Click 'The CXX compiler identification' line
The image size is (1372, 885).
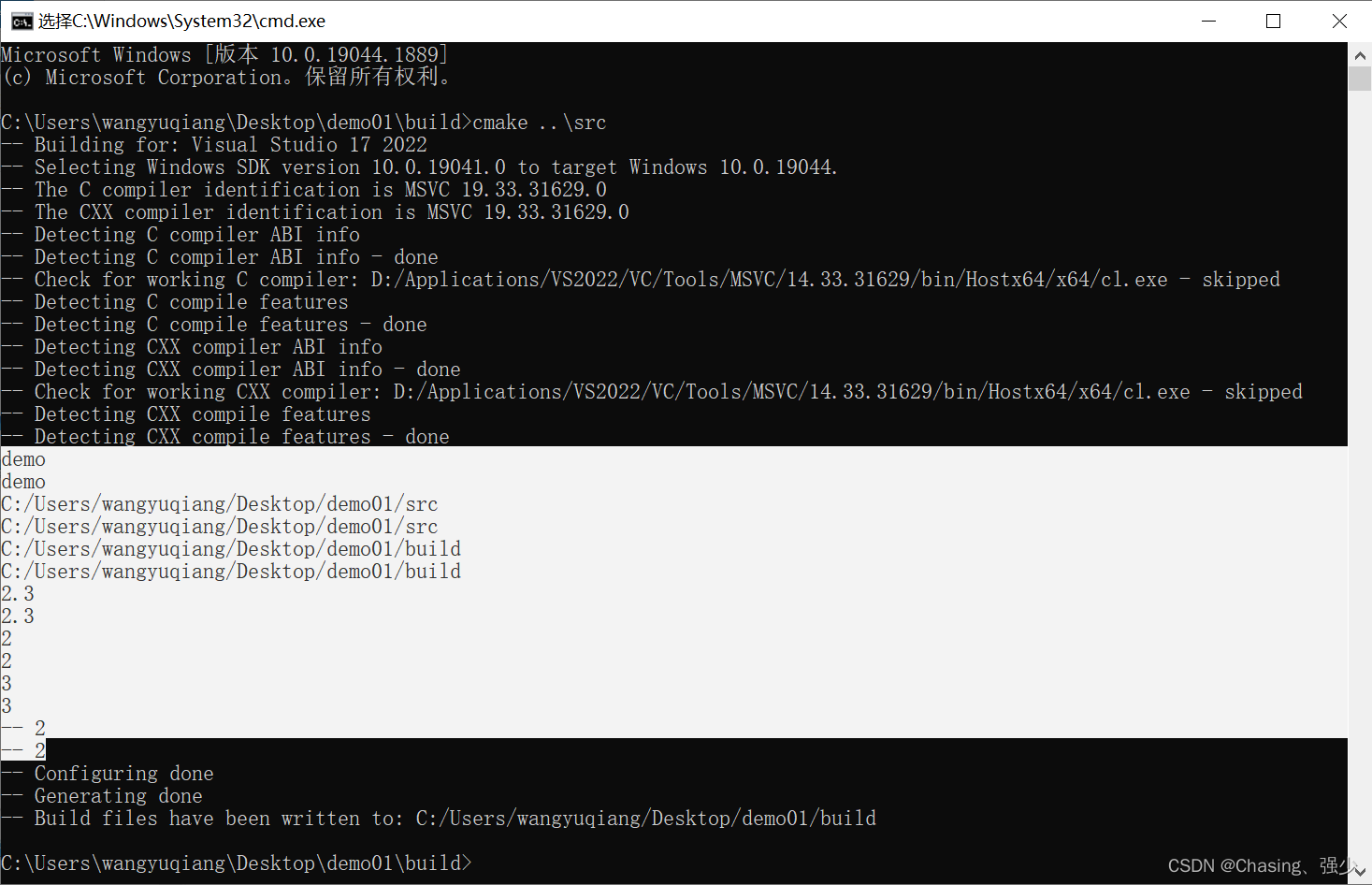pos(315,212)
